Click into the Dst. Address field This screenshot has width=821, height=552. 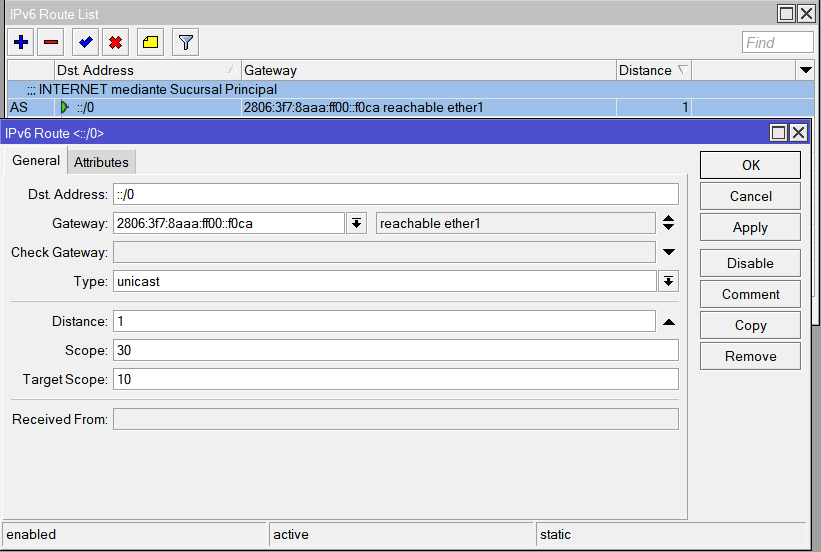(x=395, y=194)
